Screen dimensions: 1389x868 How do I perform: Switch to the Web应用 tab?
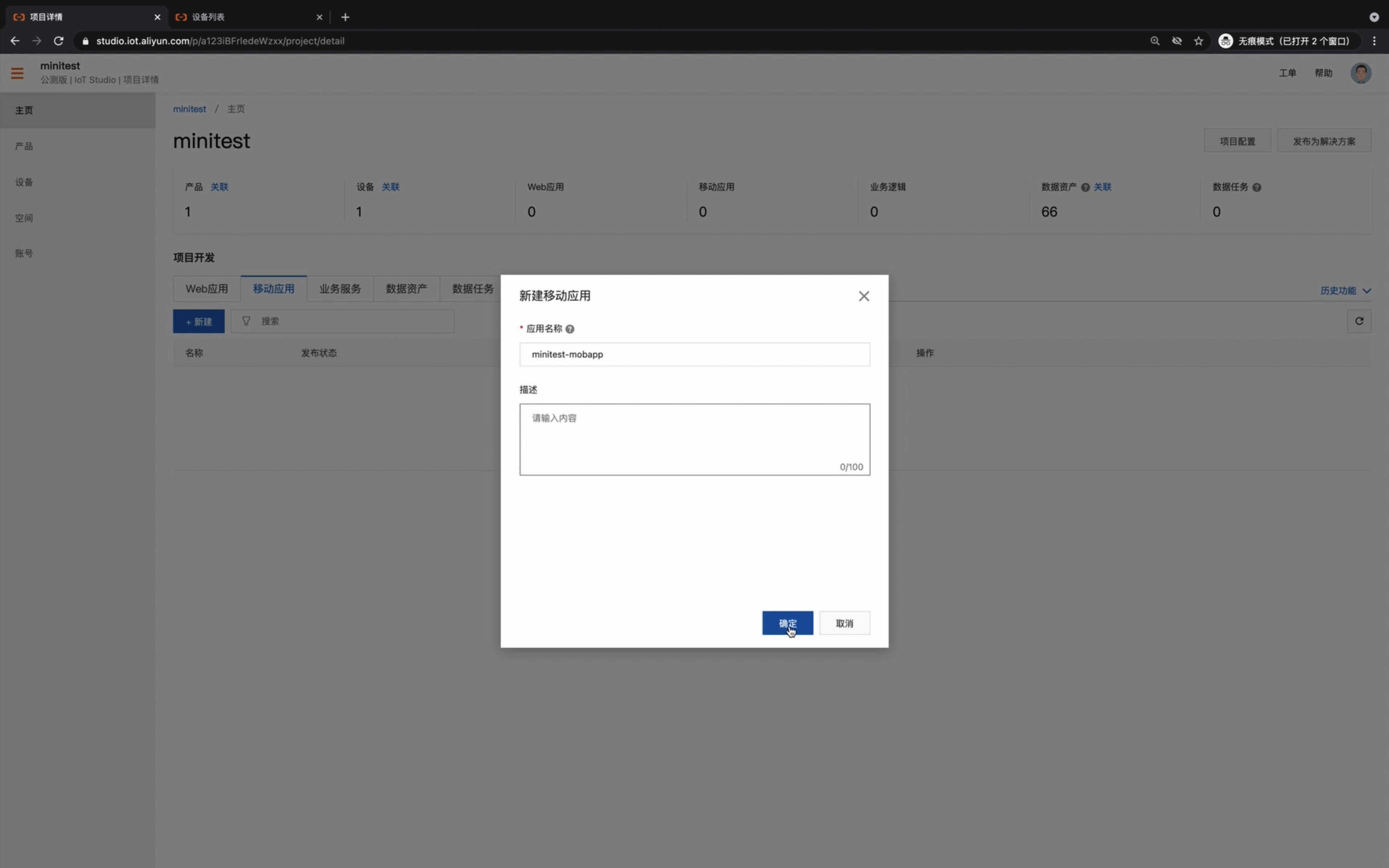point(207,289)
